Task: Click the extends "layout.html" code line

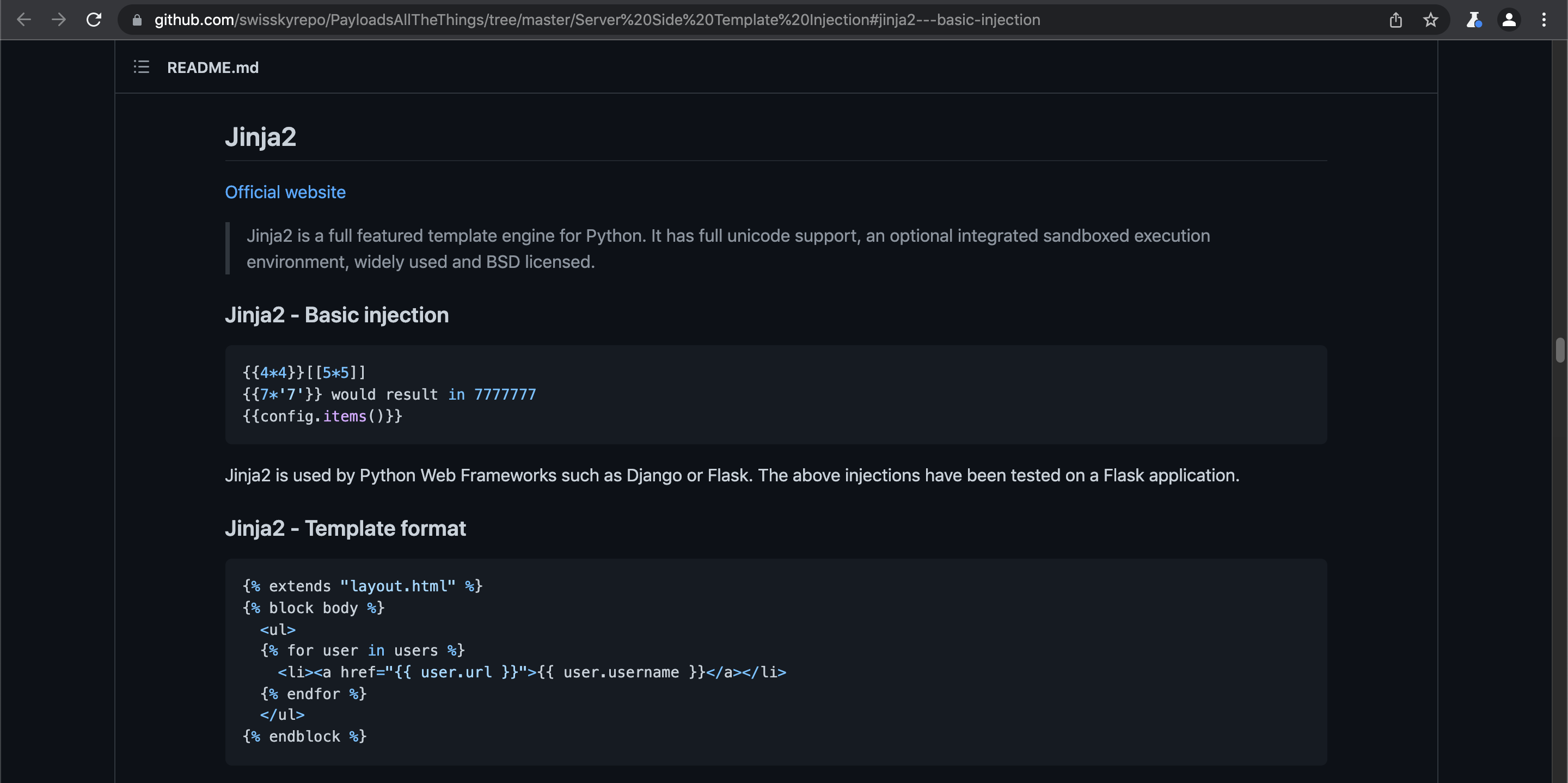Action: pos(362,586)
